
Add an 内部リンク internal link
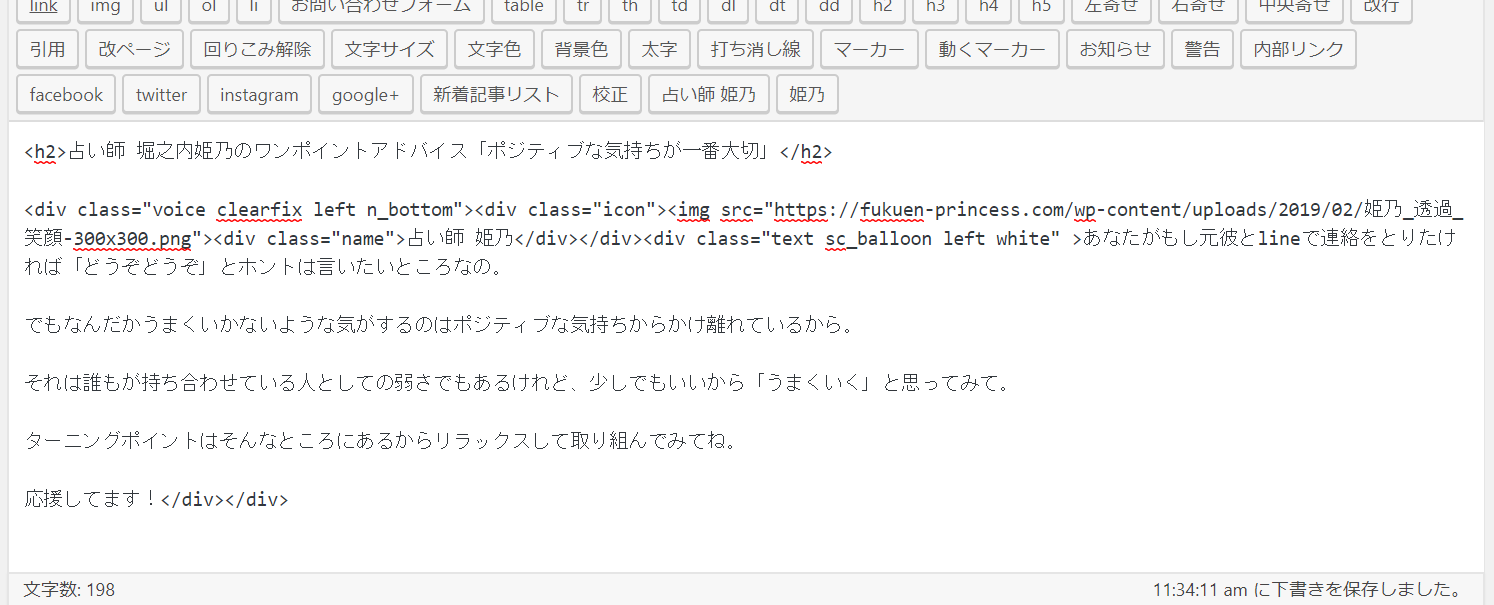[1298, 49]
